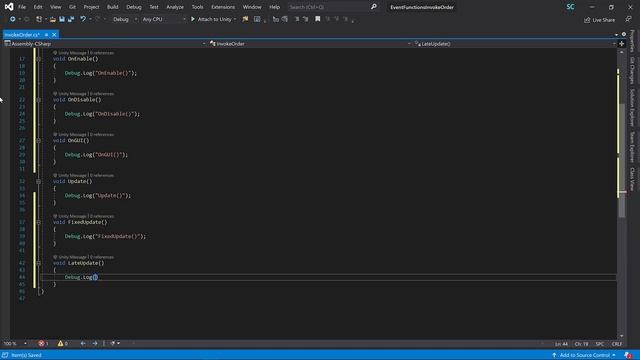Image resolution: width=640 pixels, height=360 pixels.
Task: Open the Build menu
Action: pyautogui.click(x=112, y=7)
